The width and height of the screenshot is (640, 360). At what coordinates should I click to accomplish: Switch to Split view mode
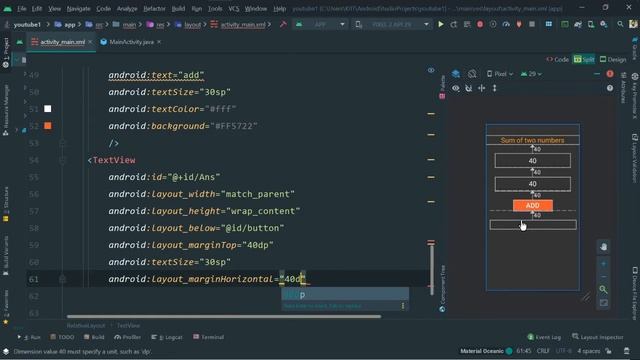(584, 60)
